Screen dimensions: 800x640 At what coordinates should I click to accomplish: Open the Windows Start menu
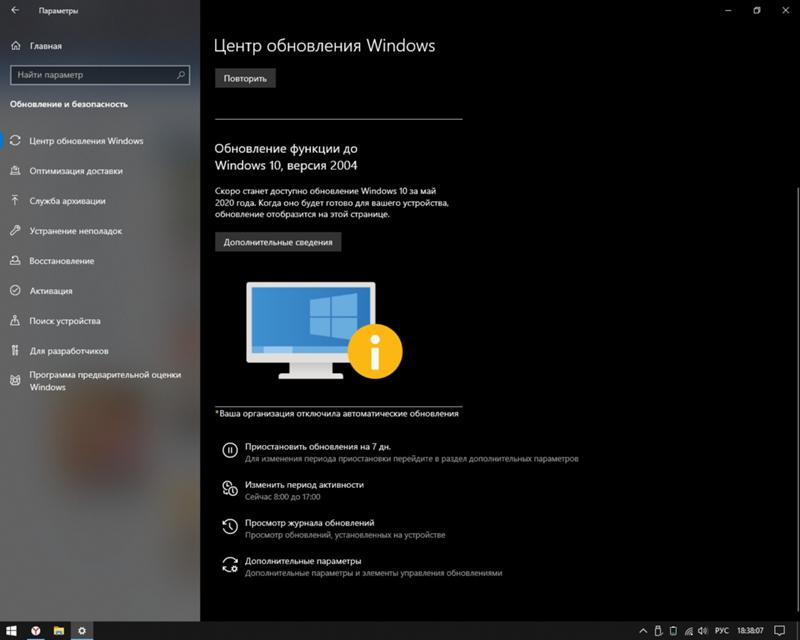pyautogui.click(x=11, y=631)
